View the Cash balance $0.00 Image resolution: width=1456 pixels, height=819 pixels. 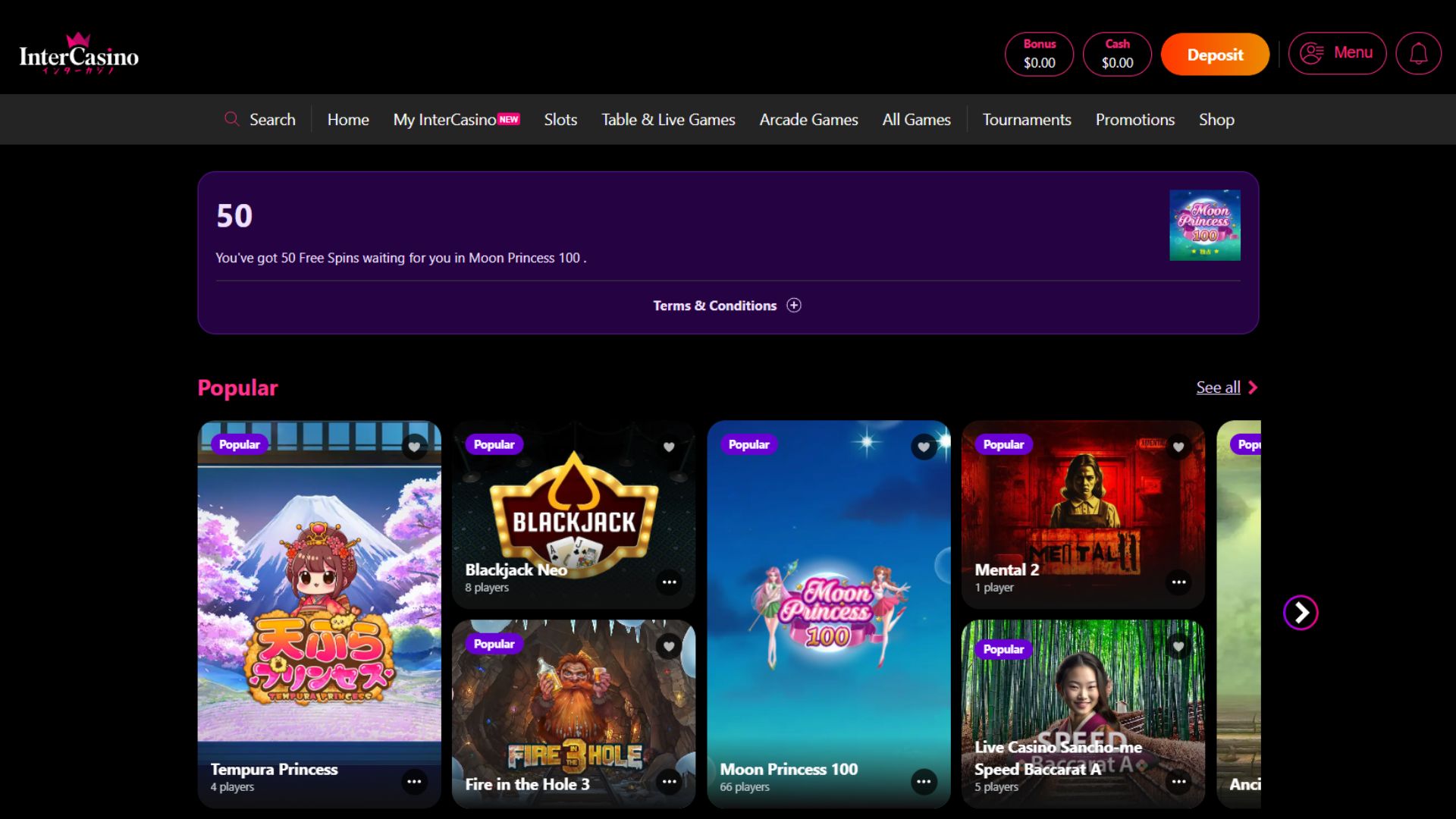(1117, 54)
